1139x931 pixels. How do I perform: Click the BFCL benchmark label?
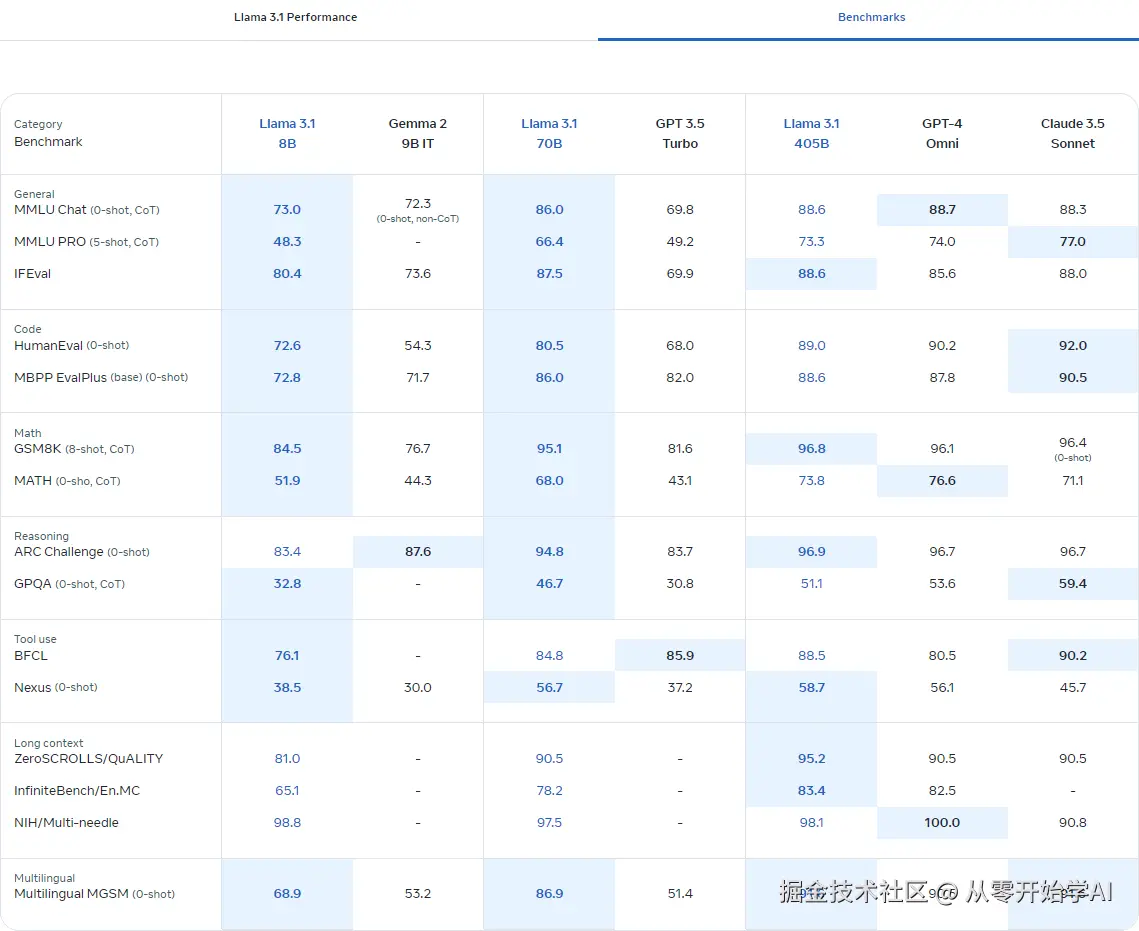click(31, 656)
